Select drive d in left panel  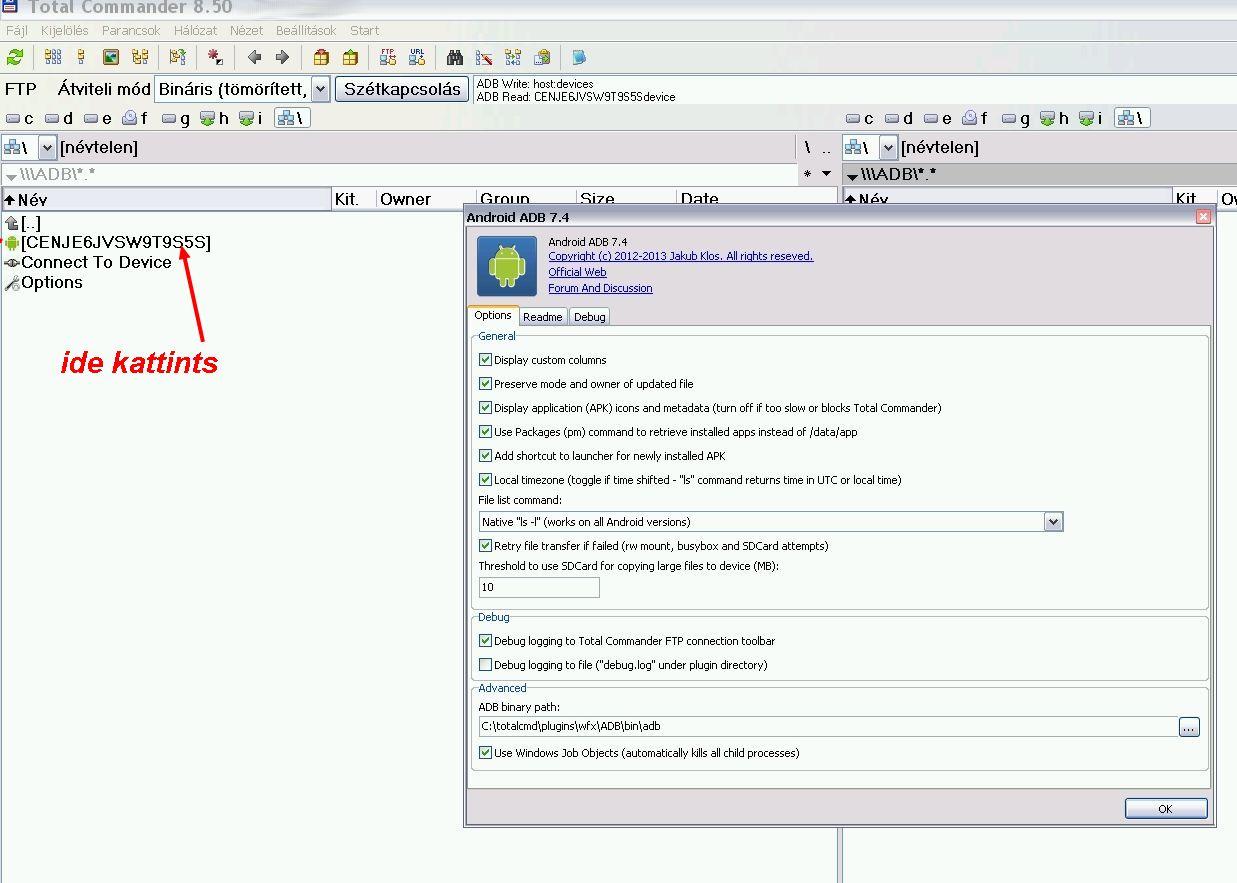point(59,118)
